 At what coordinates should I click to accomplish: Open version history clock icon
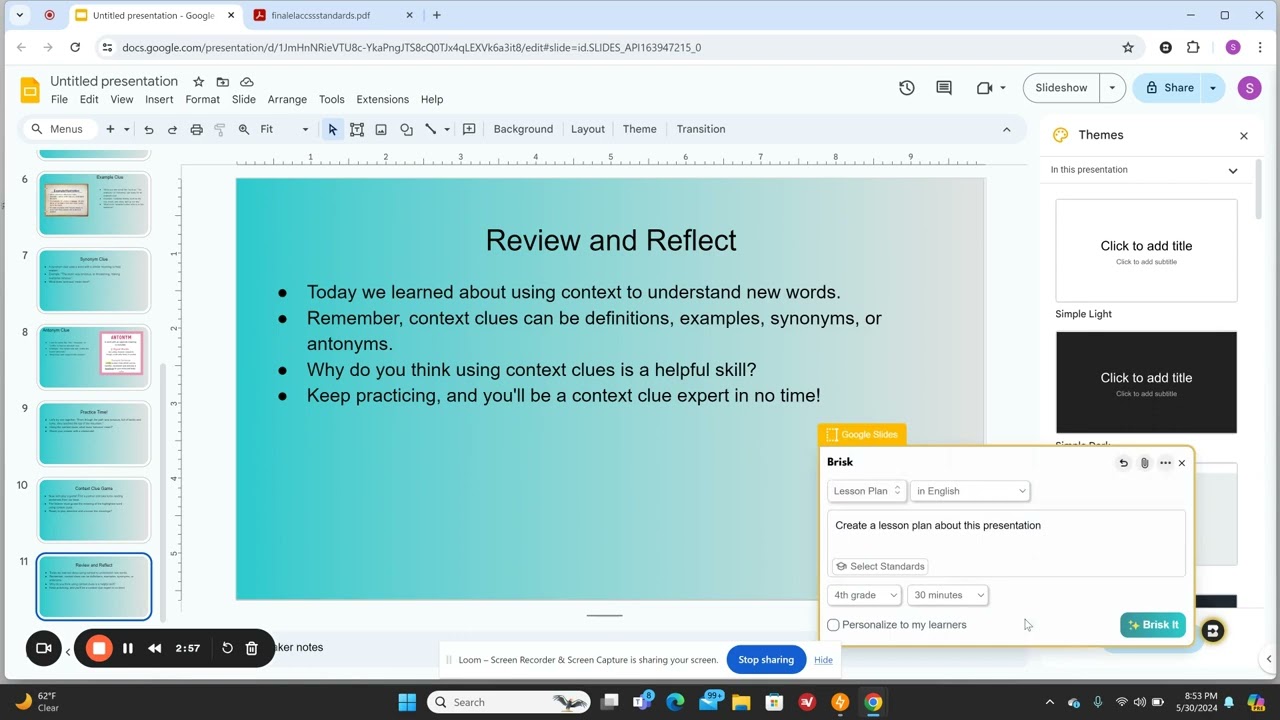[907, 88]
